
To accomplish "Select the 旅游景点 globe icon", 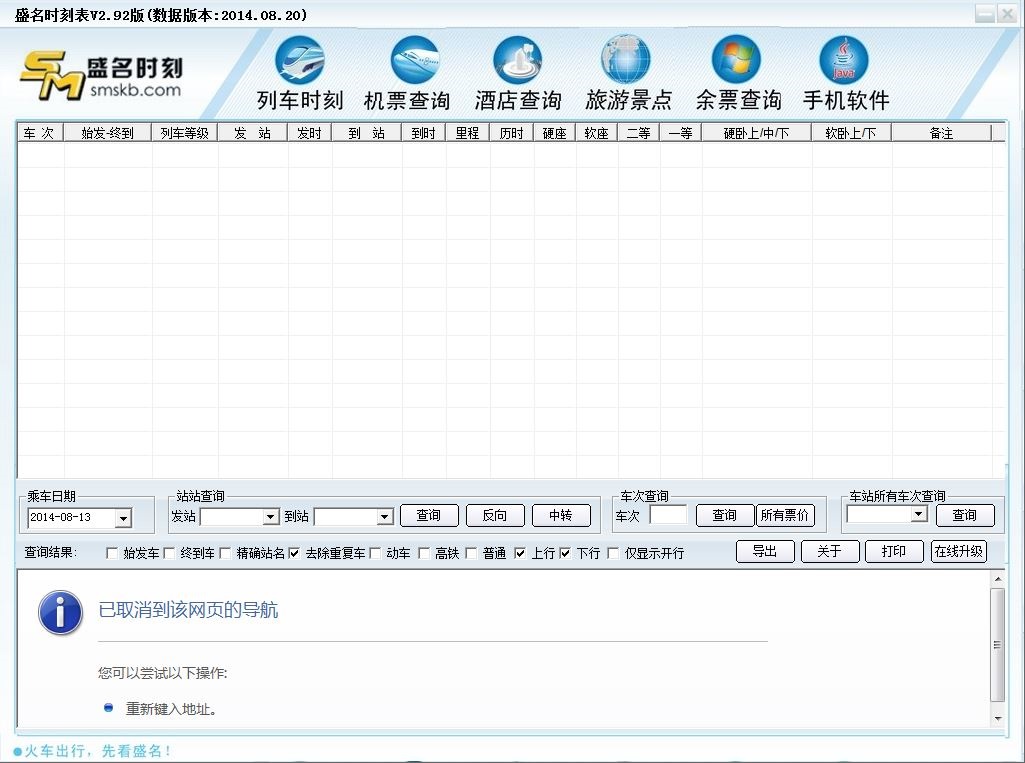I will click(626, 61).
